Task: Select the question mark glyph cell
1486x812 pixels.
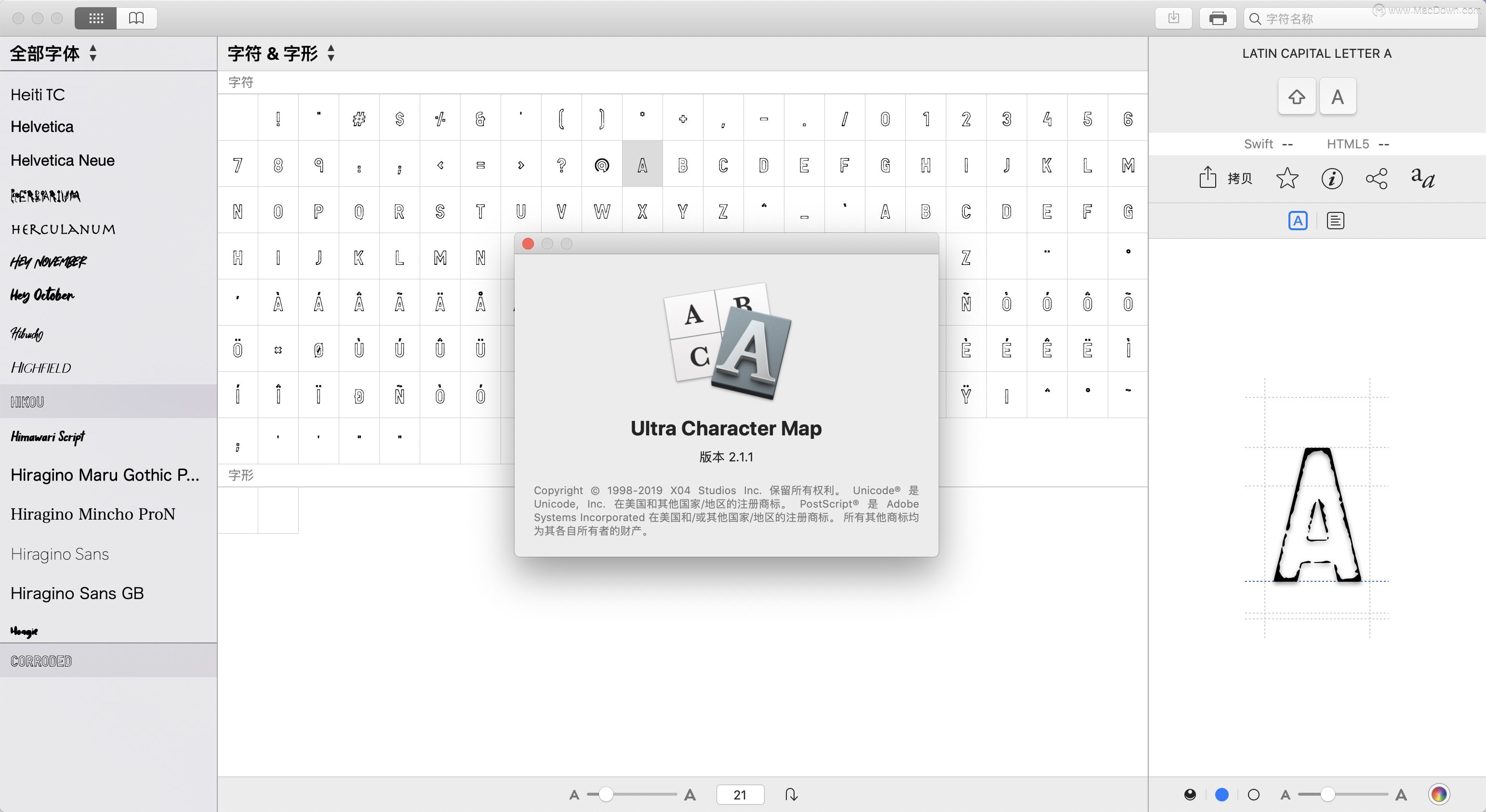Action: 561,165
